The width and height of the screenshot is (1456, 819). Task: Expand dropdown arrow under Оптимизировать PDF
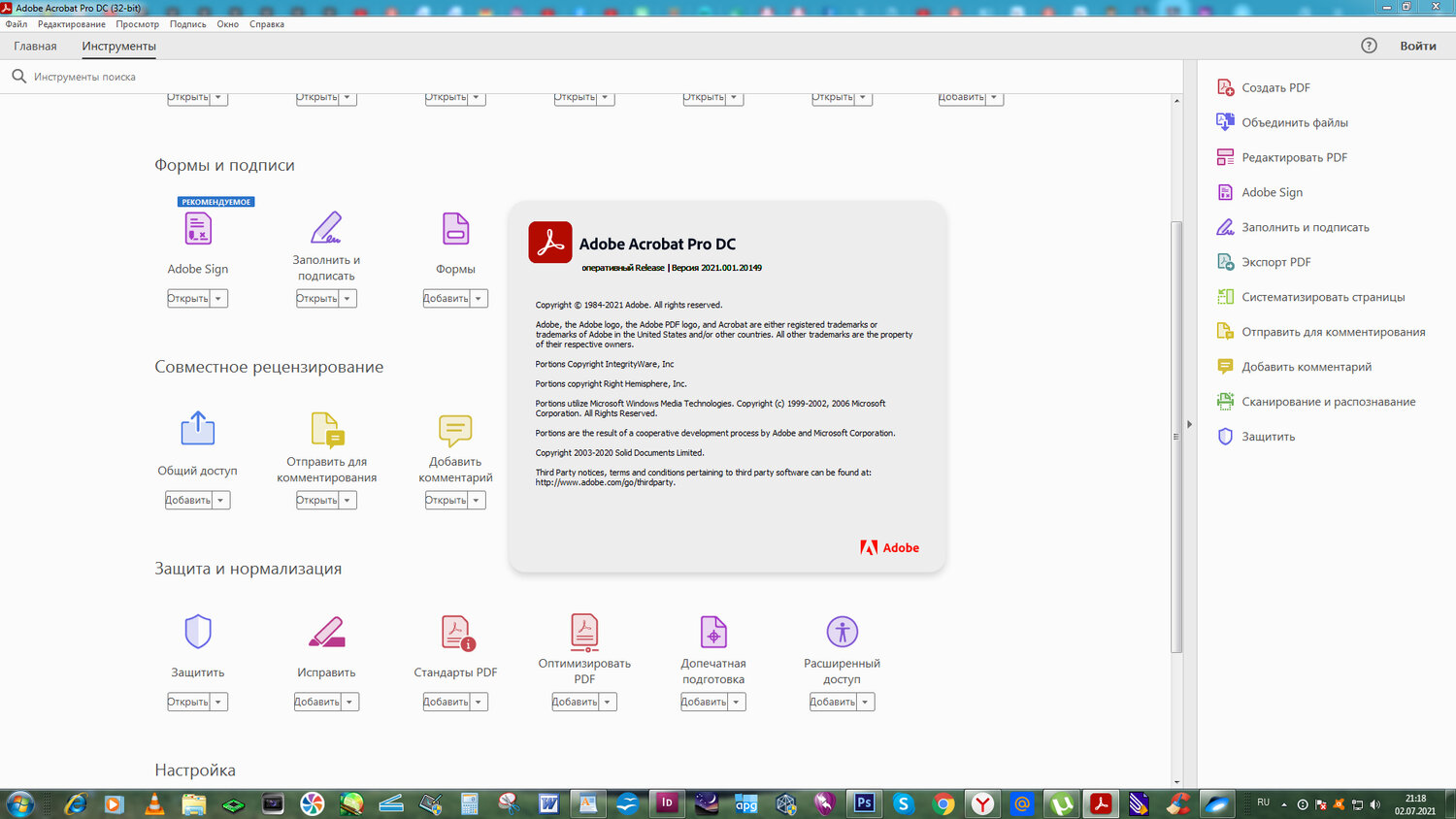pyautogui.click(x=608, y=702)
